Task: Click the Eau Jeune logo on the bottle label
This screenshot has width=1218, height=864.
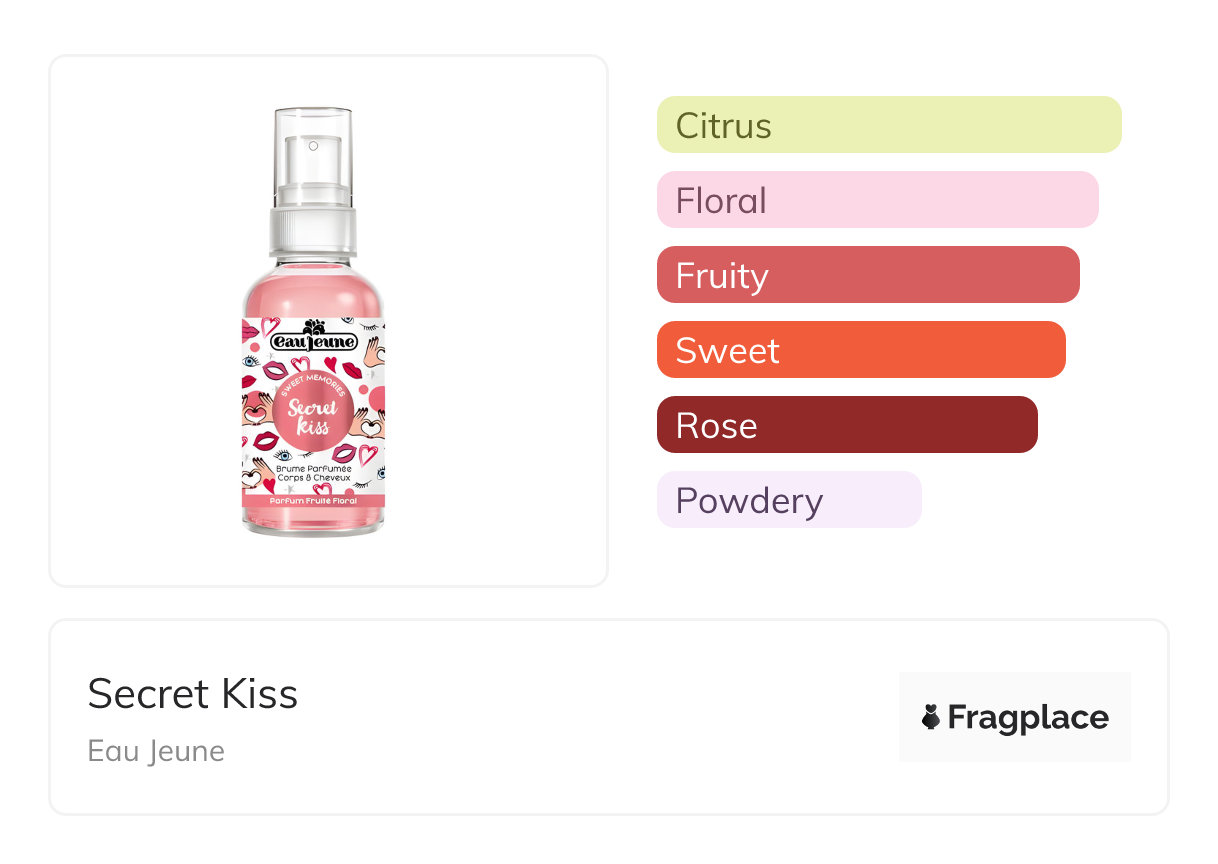Action: [313, 340]
